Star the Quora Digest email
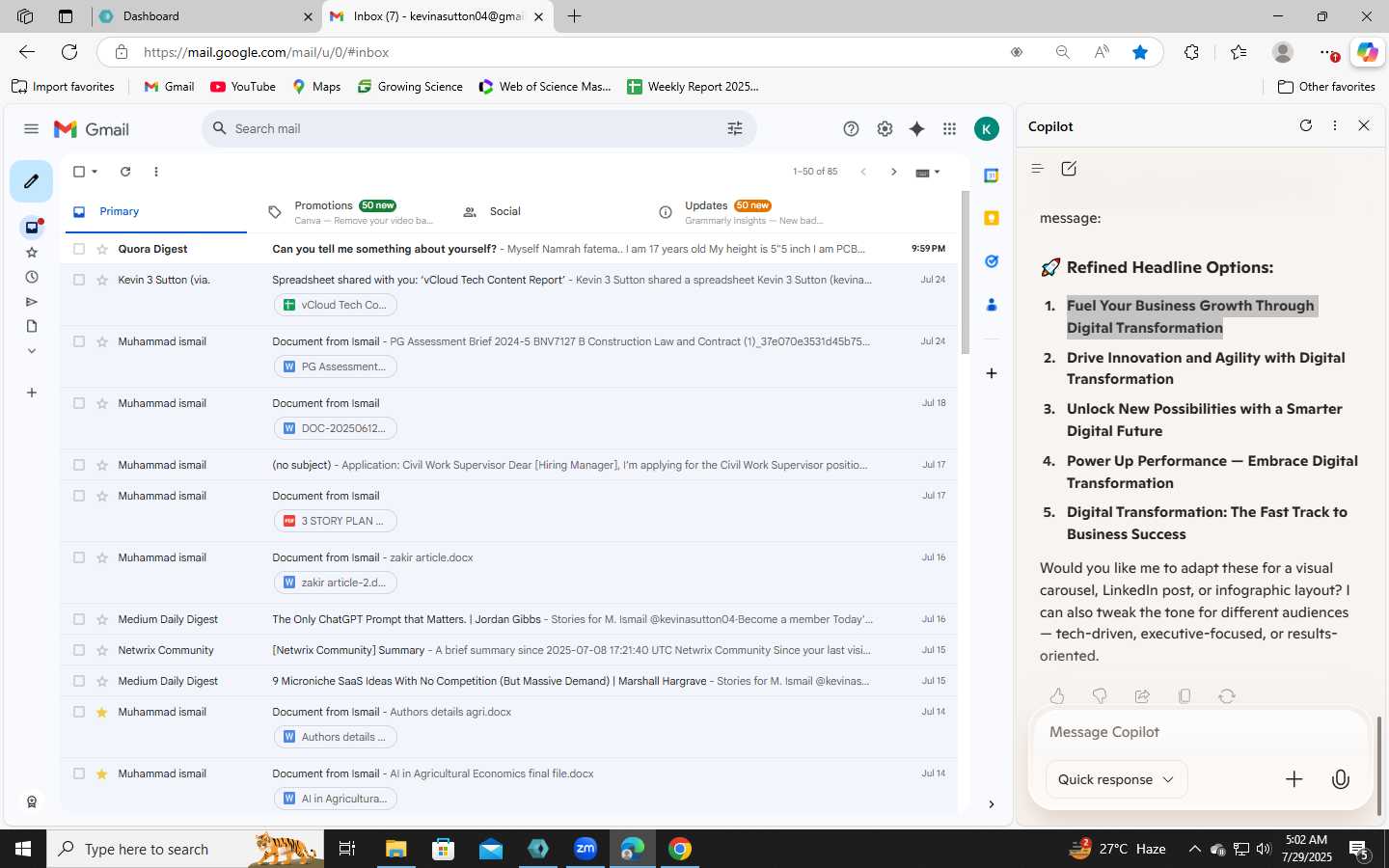 102,249
